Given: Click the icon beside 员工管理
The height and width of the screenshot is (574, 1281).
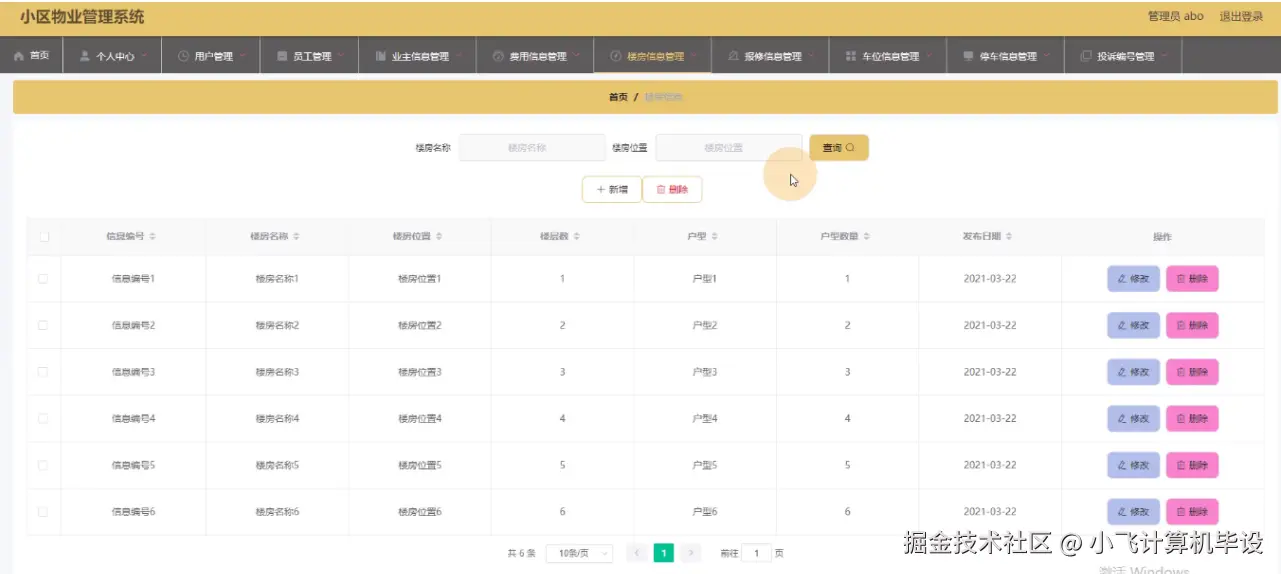Looking at the screenshot, I should (282, 56).
